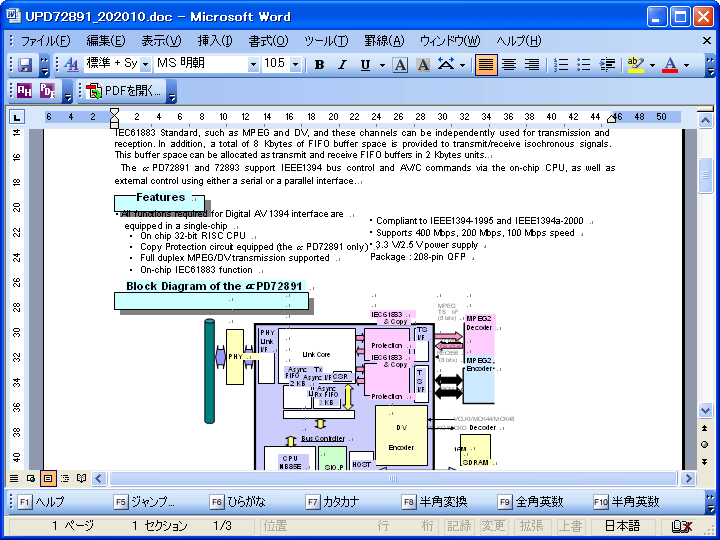Apply red font color
This screenshot has width=720, height=540.
coord(670,65)
